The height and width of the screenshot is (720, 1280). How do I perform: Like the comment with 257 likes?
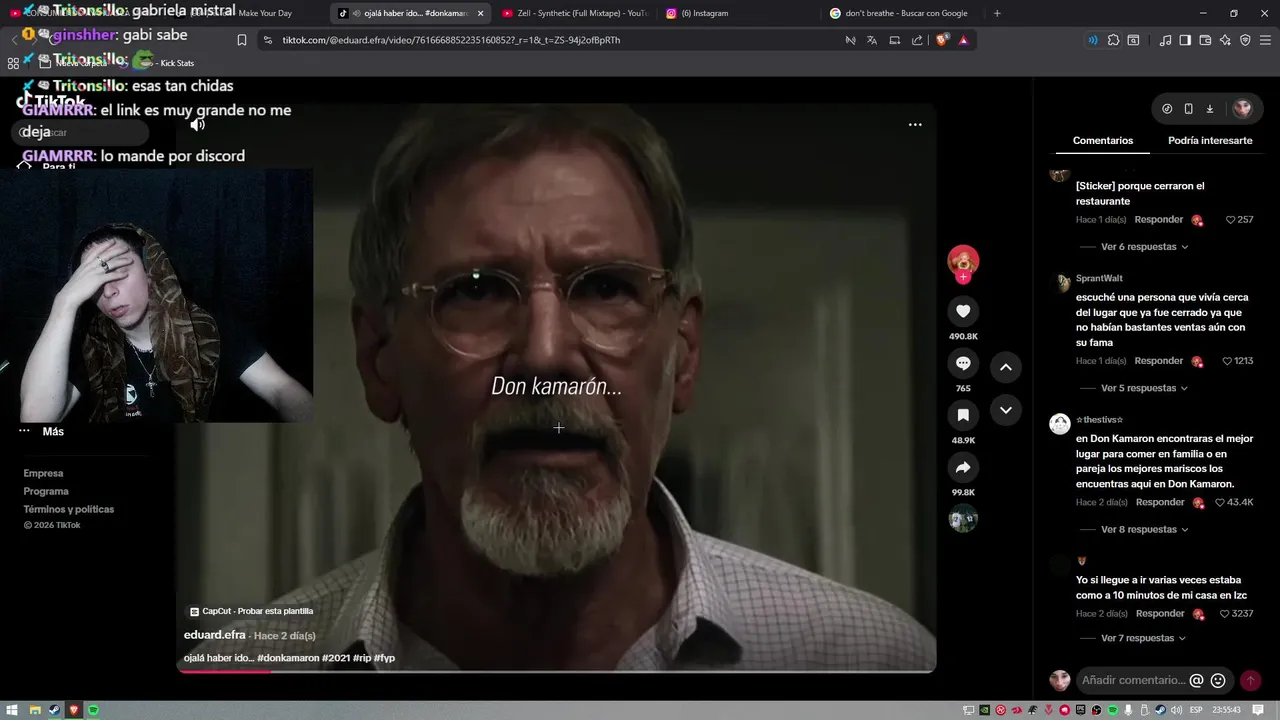1229,220
